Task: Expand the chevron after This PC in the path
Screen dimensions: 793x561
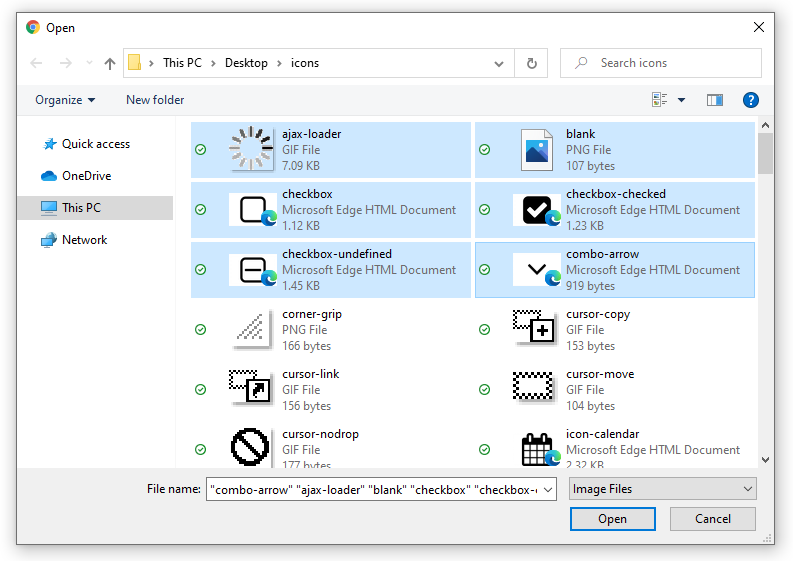Action: (x=213, y=63)
